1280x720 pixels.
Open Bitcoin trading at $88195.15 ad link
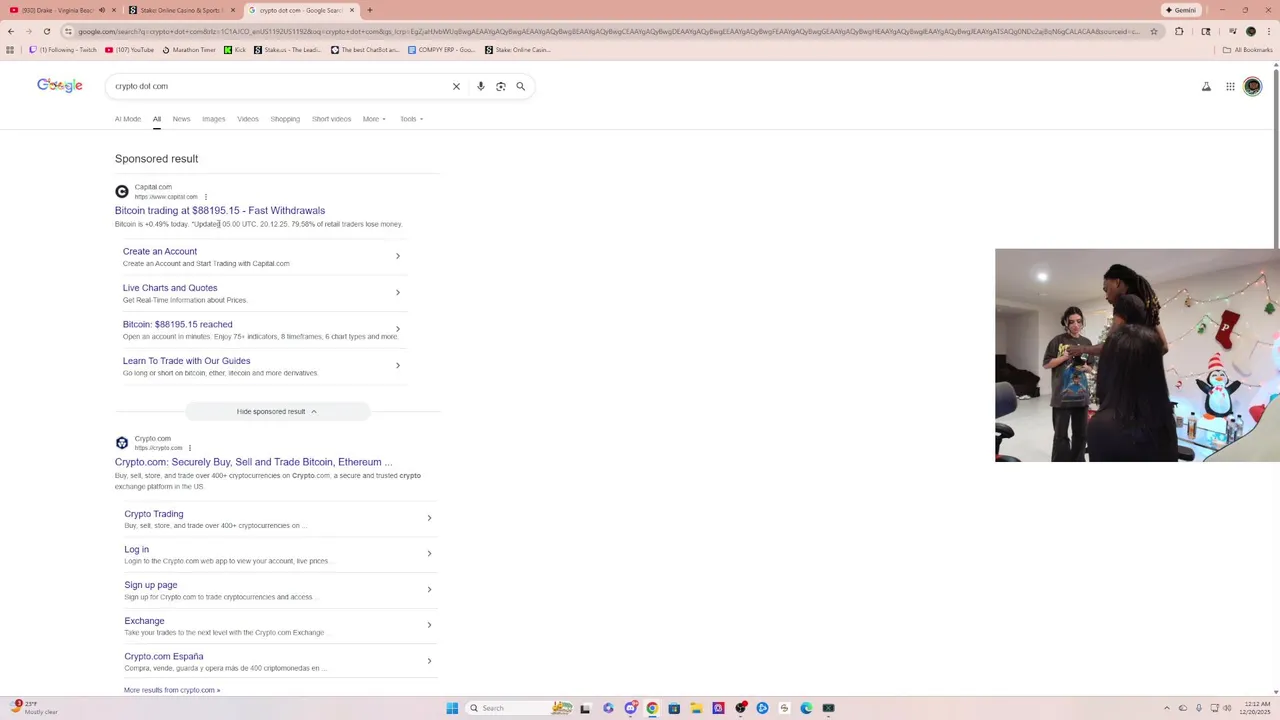coord(220,211)
